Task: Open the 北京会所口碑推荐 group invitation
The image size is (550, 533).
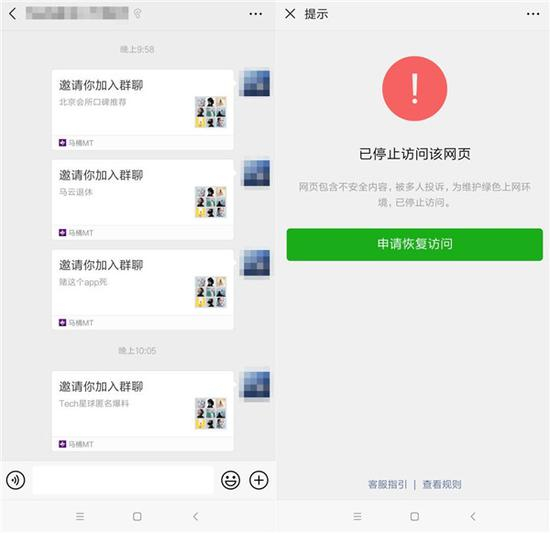Action: coord(142,110)
